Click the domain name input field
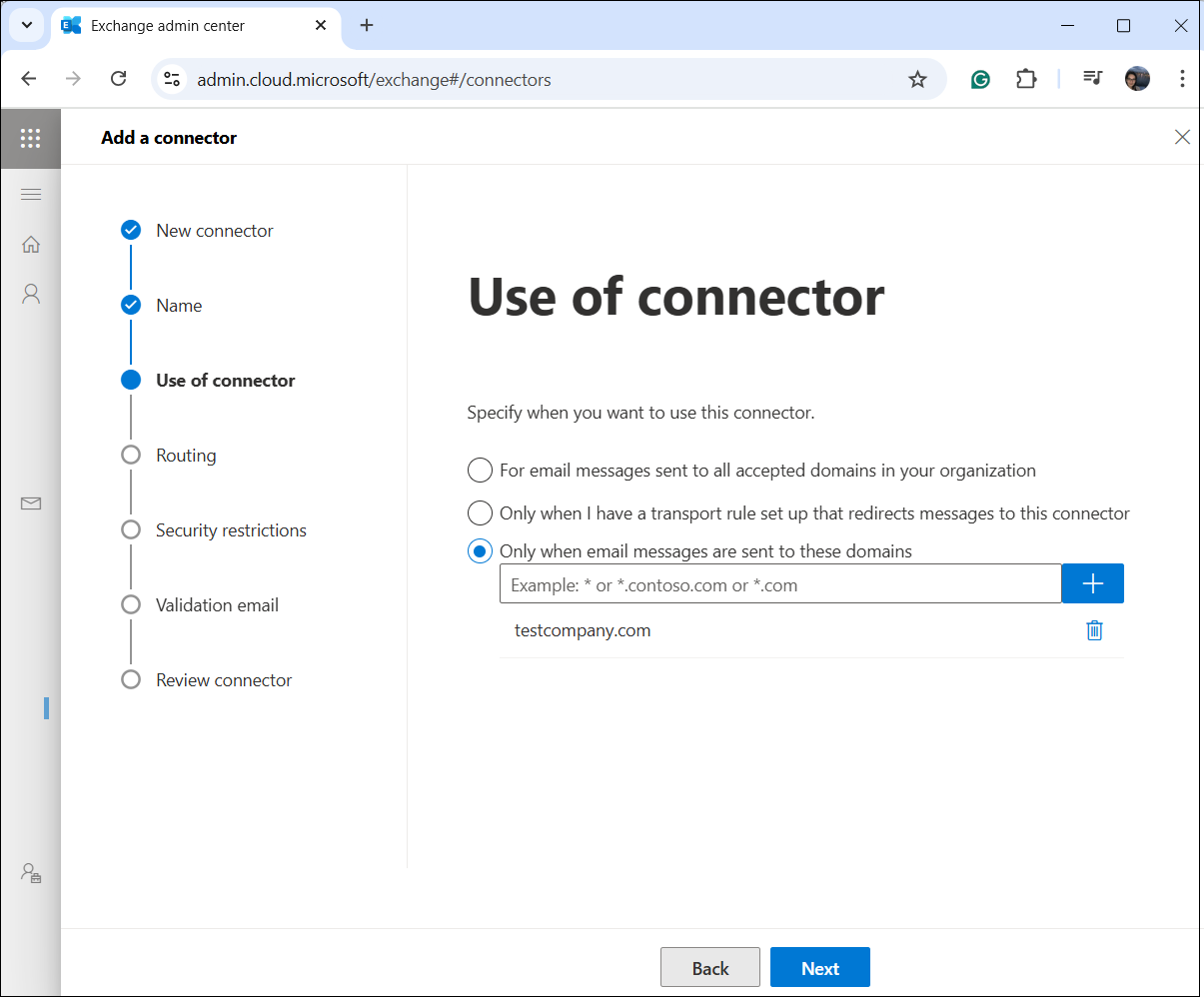The width and height of the screenshot is (1204, 997). 779,584
